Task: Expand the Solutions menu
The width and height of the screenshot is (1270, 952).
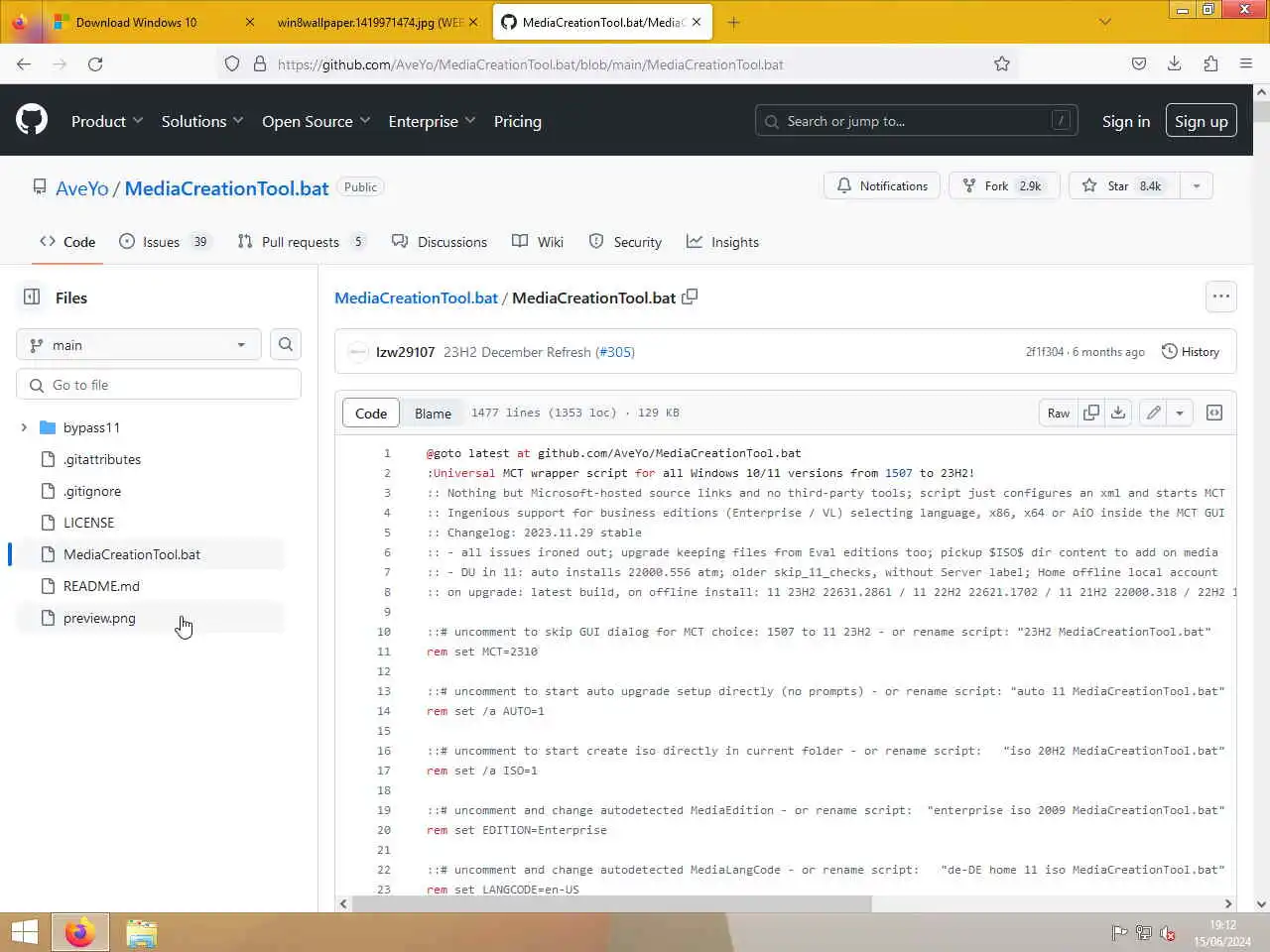Action: (x=202, y=121)
